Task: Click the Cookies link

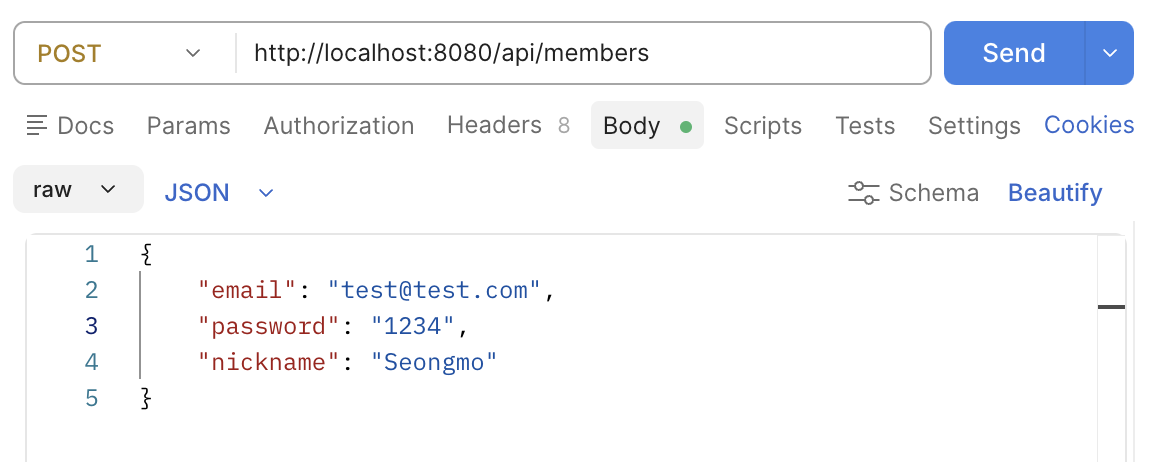Action: (x=1089, y=125)
